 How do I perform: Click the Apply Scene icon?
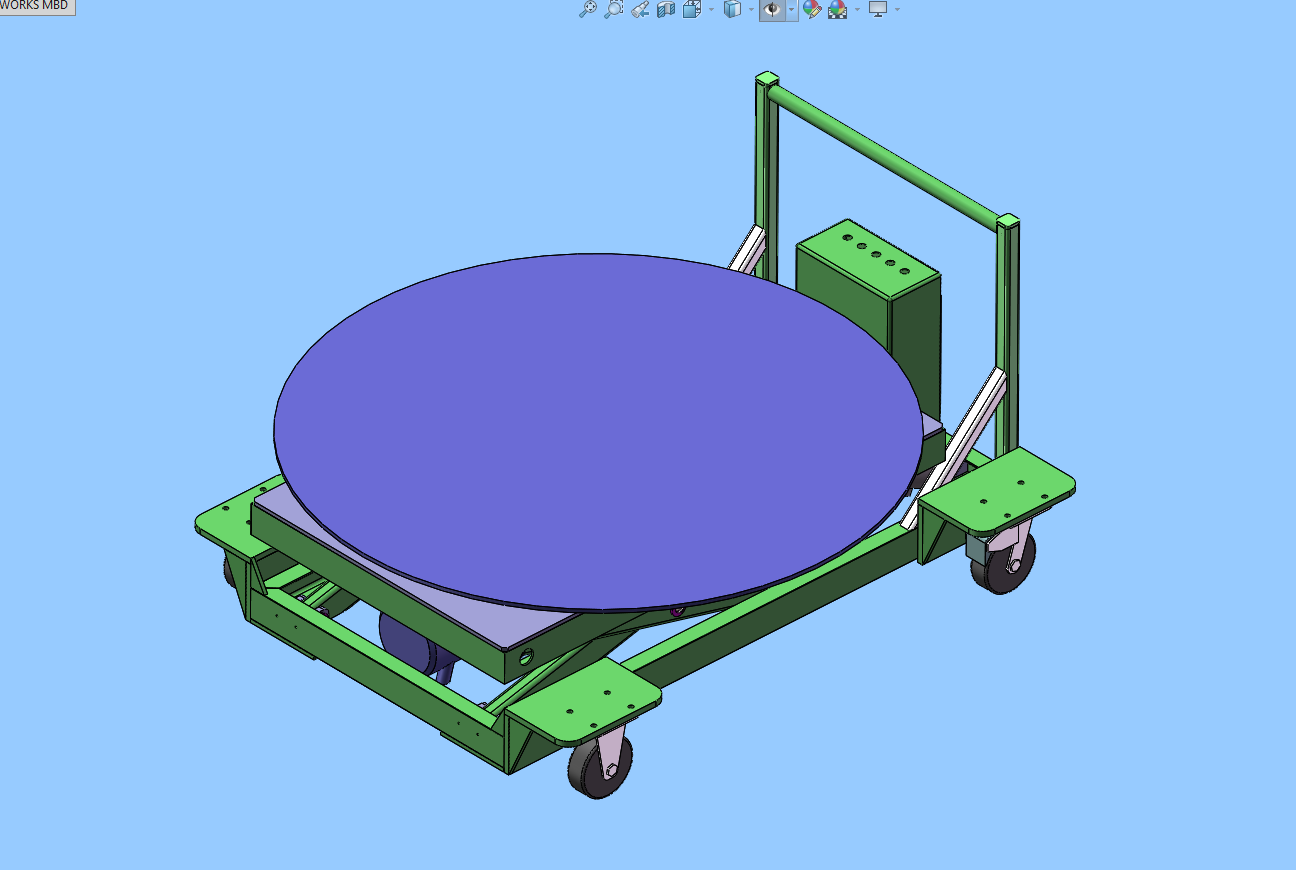[838, 10]
